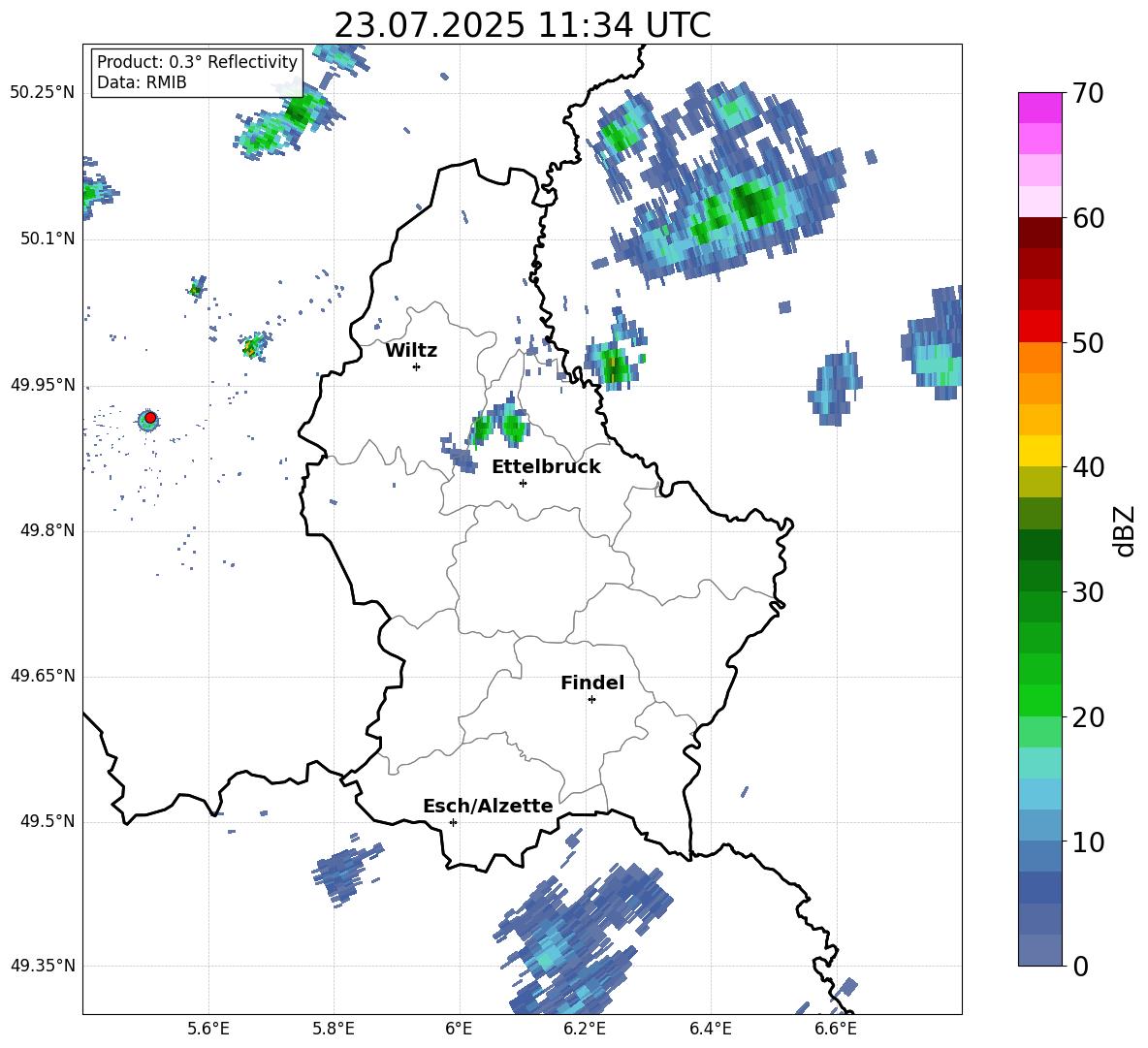Click the 6.2°E longitude tick label
Viewport: 1148px width, 1048px height.
coord(585,1029)
